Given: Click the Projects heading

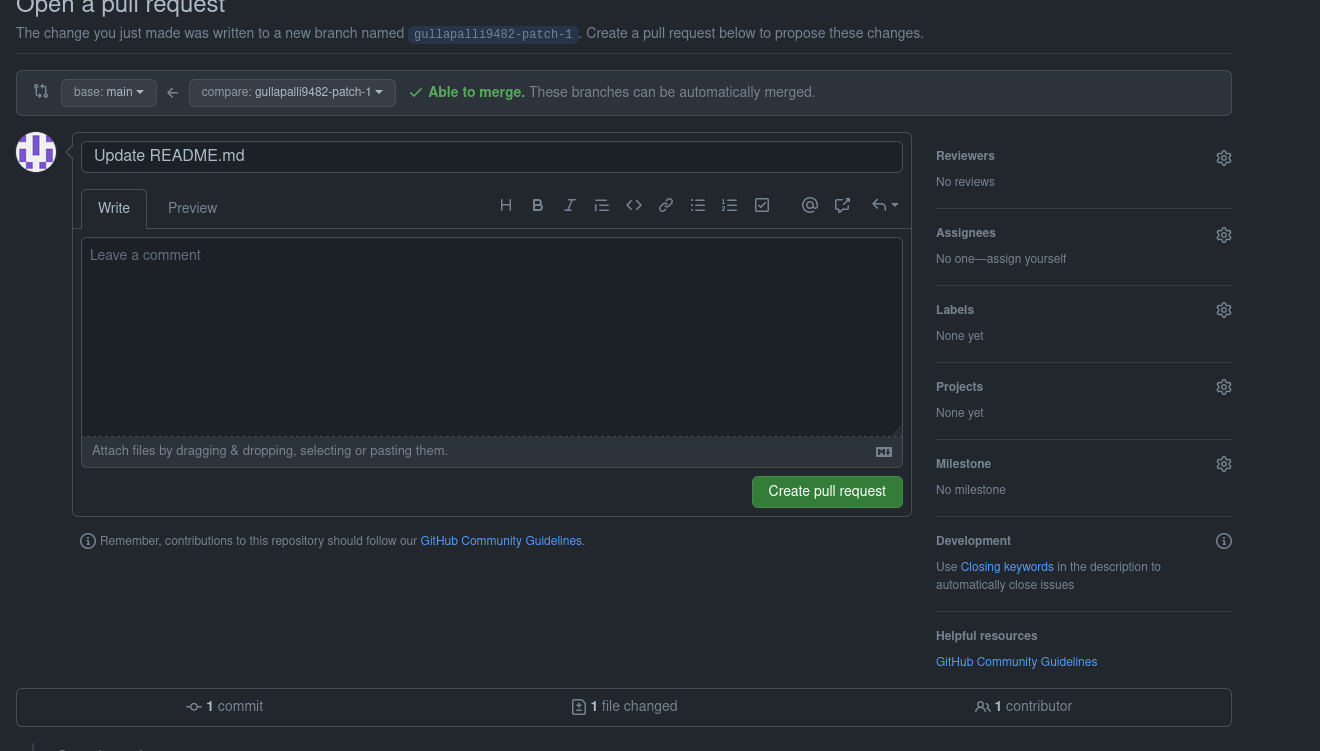Looking at the screenshot, I should click(959, 387).
